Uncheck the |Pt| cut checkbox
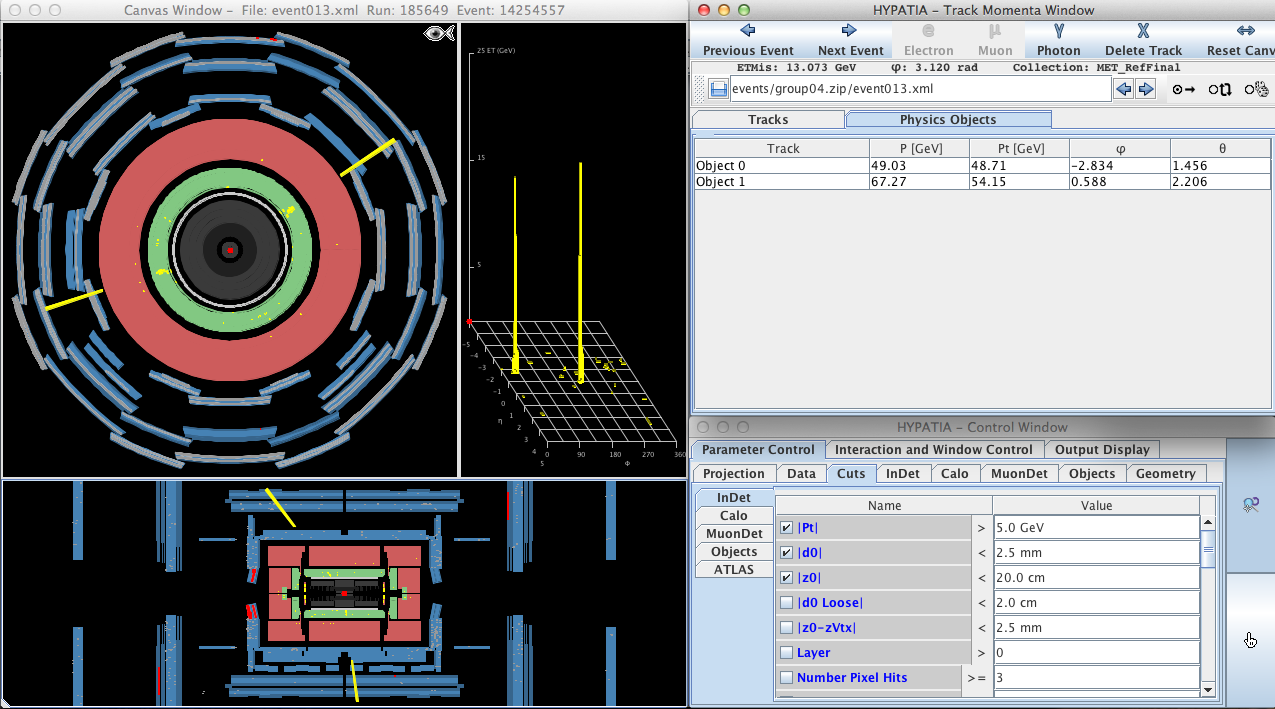This screenshot has width=1275, height=709. (786, 528)
